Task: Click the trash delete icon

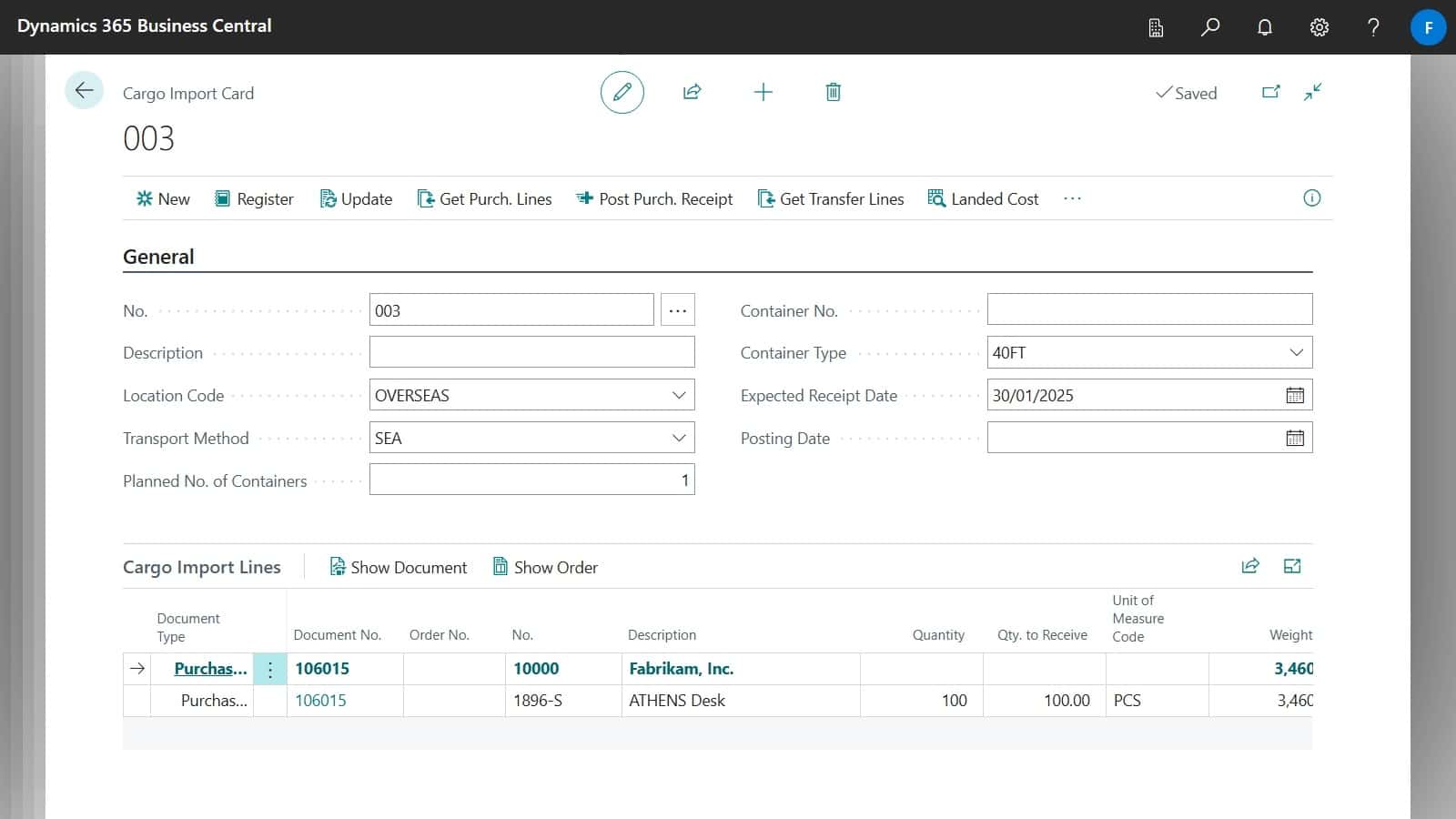Action: 833,92
